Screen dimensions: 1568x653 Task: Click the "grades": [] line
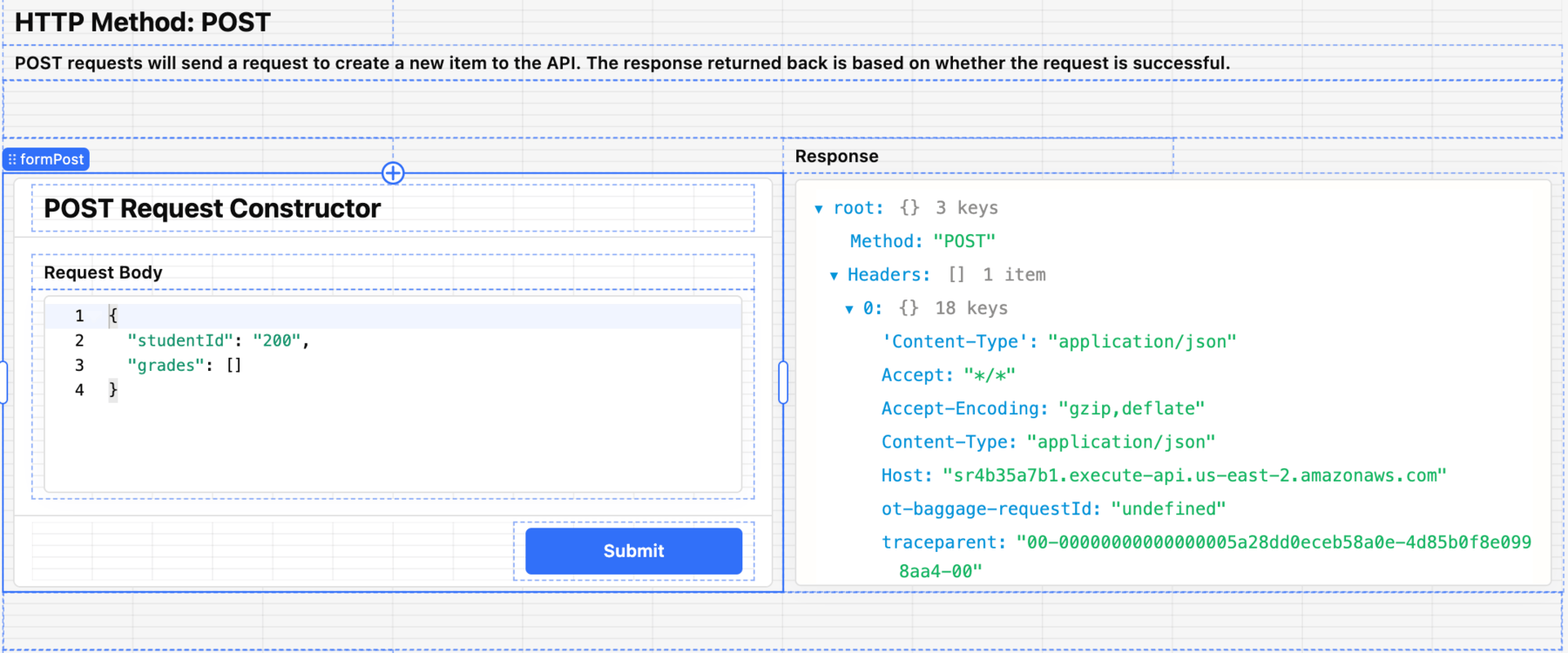(x=185, y=365)
